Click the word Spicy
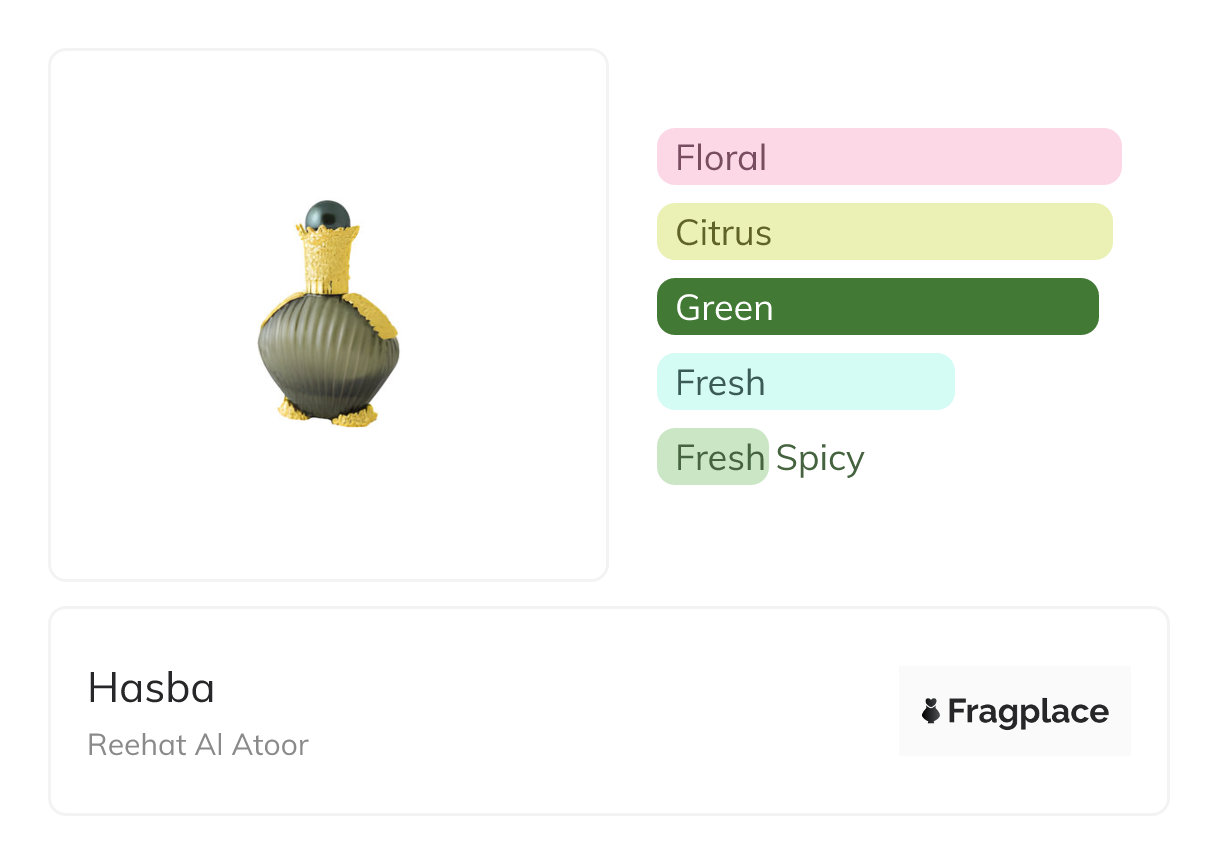Viewport: 1218px width, 864px height. point(820,458)
